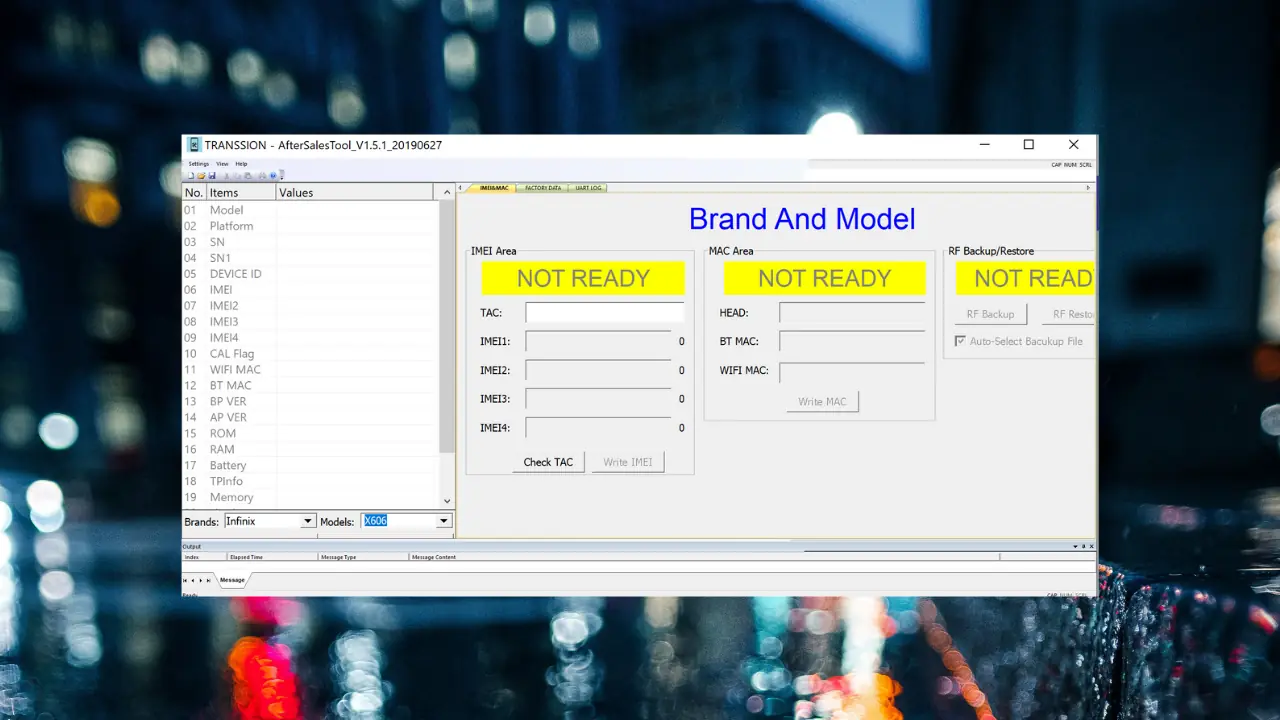The width and height of the screenshot is (1280, 720).
Task: Click the RF Backup button
Action: point(990,313)
